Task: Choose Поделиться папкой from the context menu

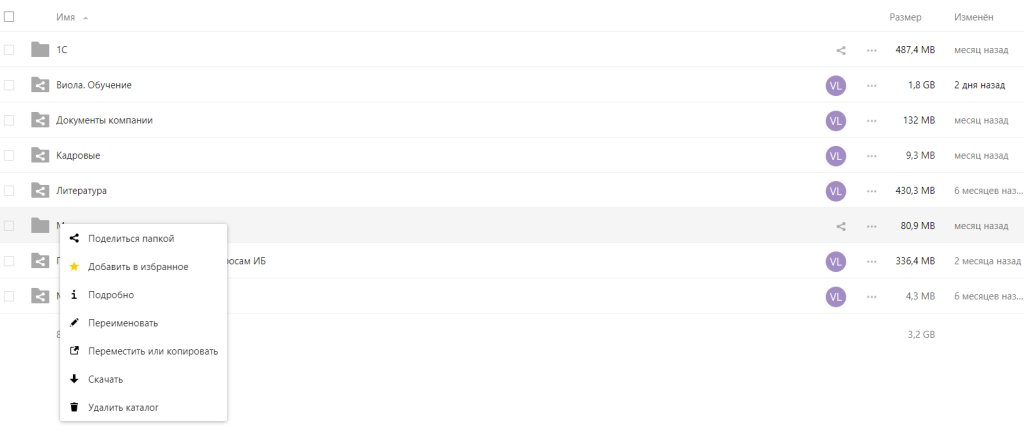Action: click(x=131, y=238)
